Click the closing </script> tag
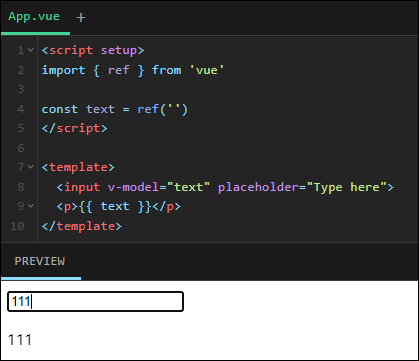 click(75, 128)
